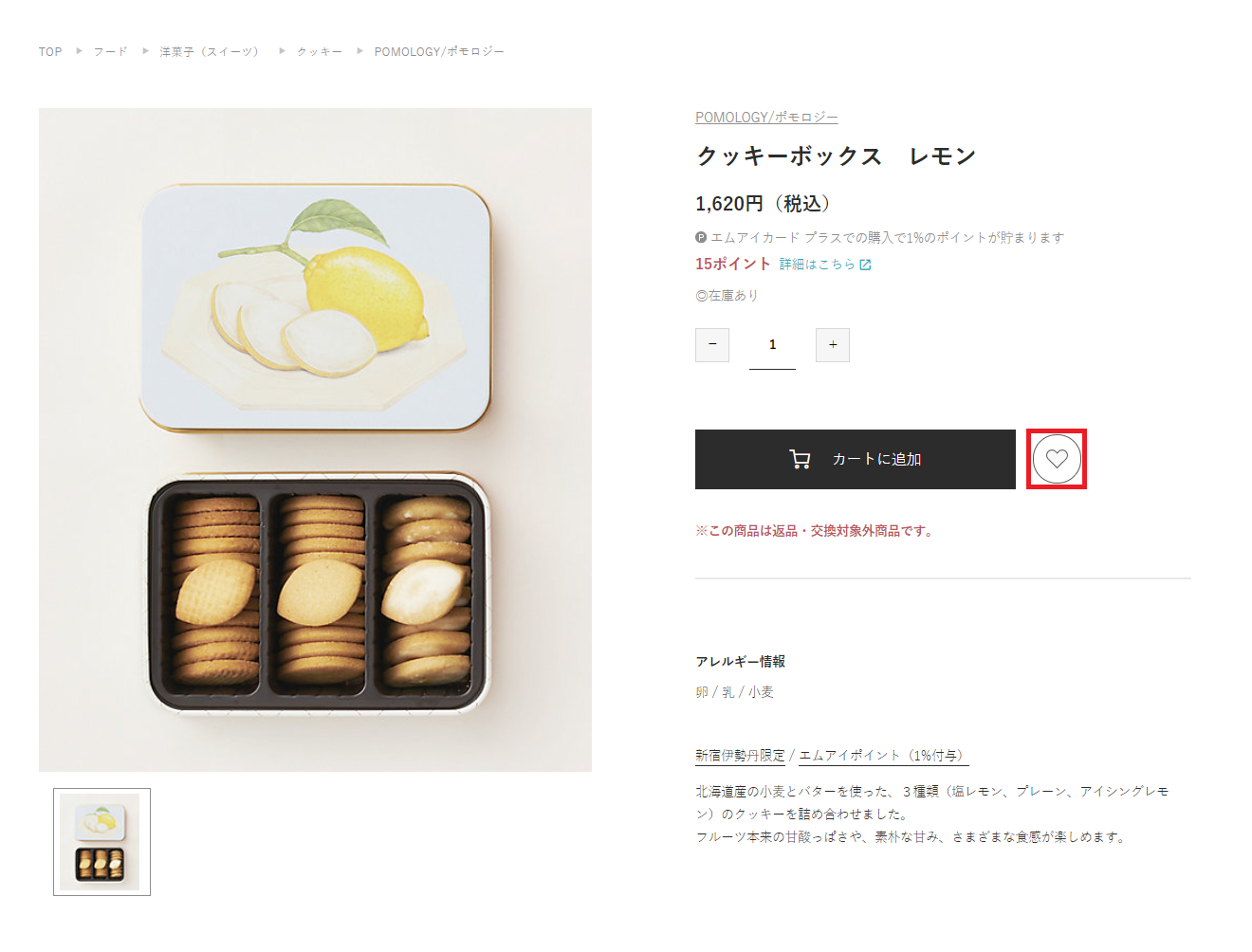Open the POMOLOGY/ポモロジー brand link above title
The height and width of the screenshot is (952, 1252).
pyautogui.click(x=766, y=118)
